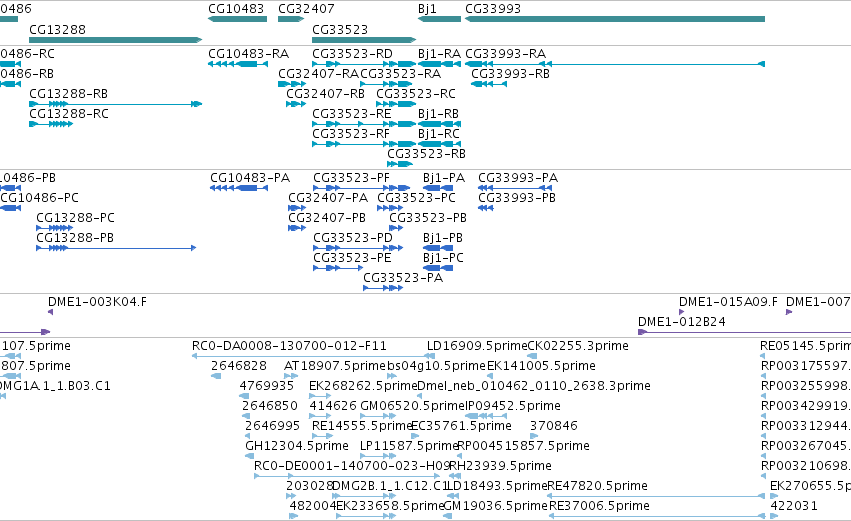This screenshot has height=521, width=851.
Task: Click transcript CG33523-RB label
Action: (427, 154)
